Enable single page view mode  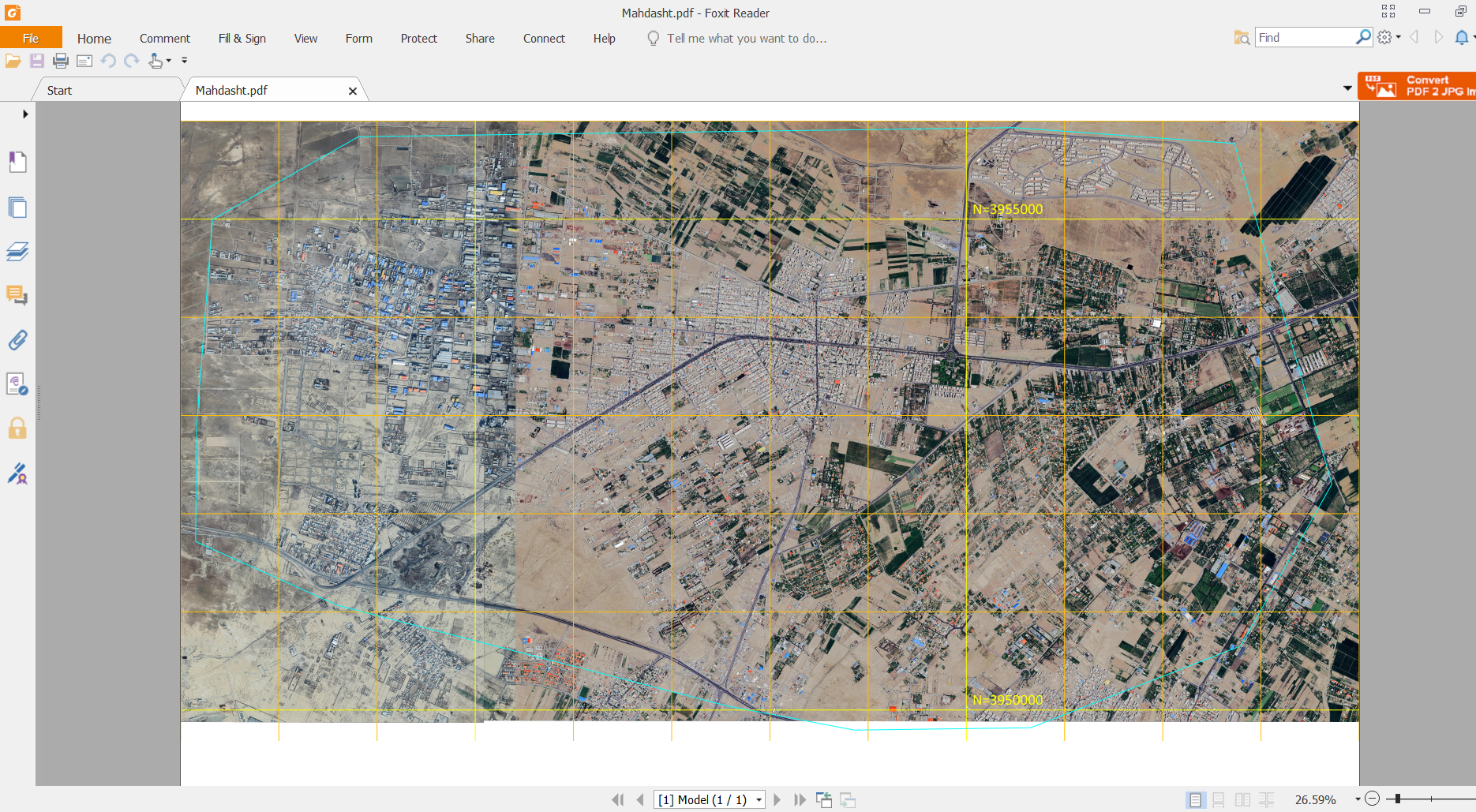1196,800
